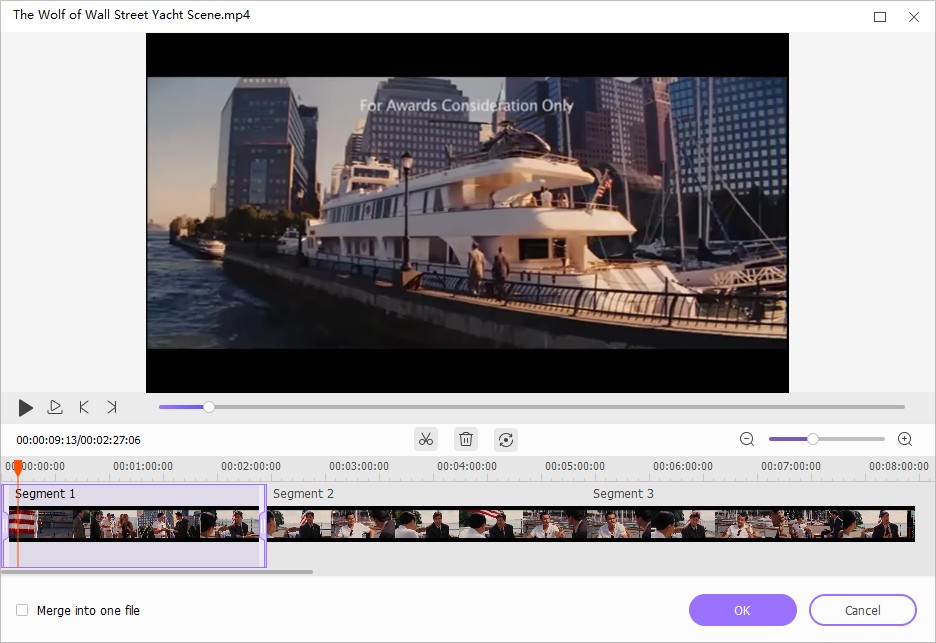Select the segment preview play icon
The height and width of the screenshot is (643, 936).
(x=55, y=407)
